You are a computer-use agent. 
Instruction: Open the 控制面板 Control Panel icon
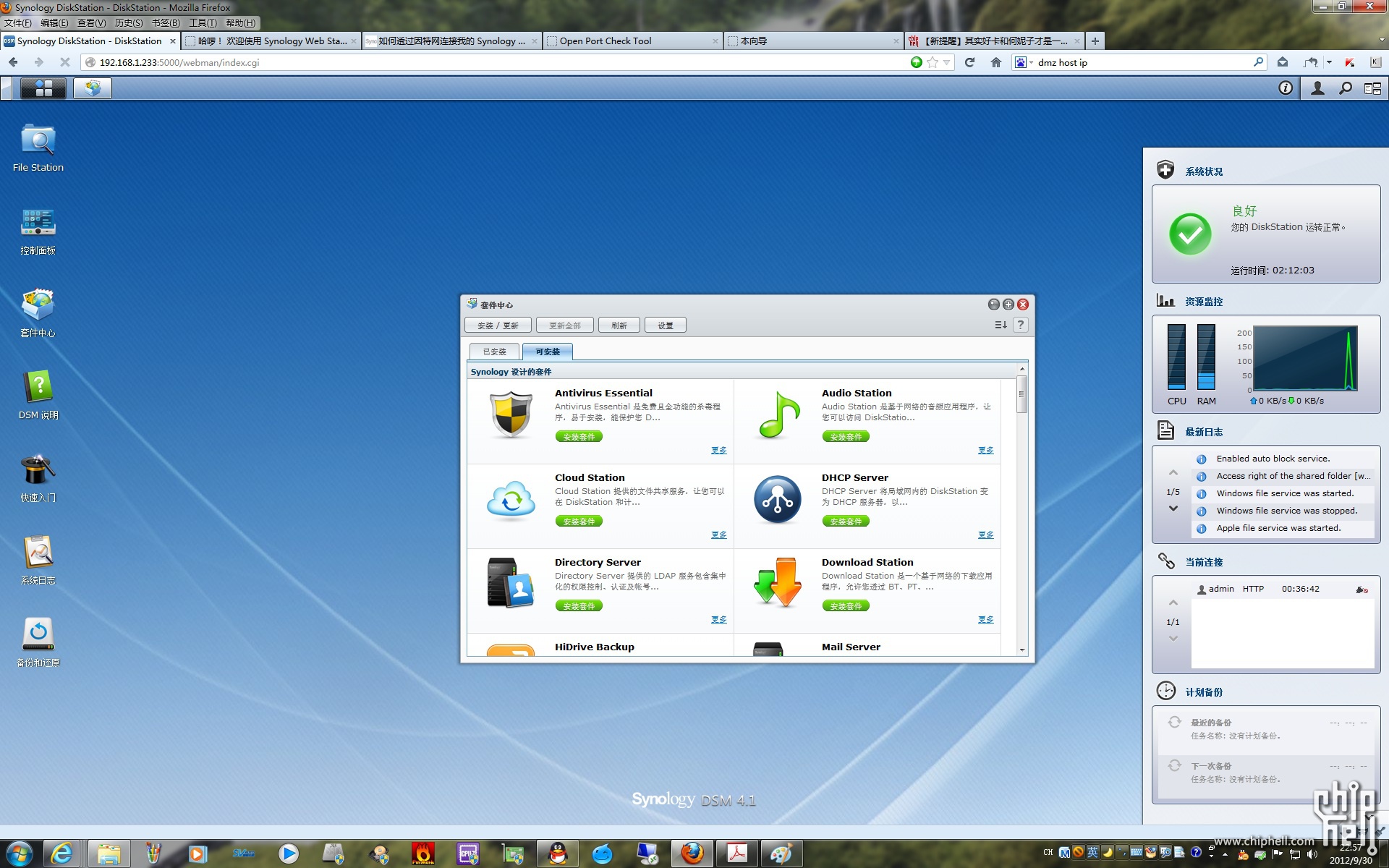(38, 231)
